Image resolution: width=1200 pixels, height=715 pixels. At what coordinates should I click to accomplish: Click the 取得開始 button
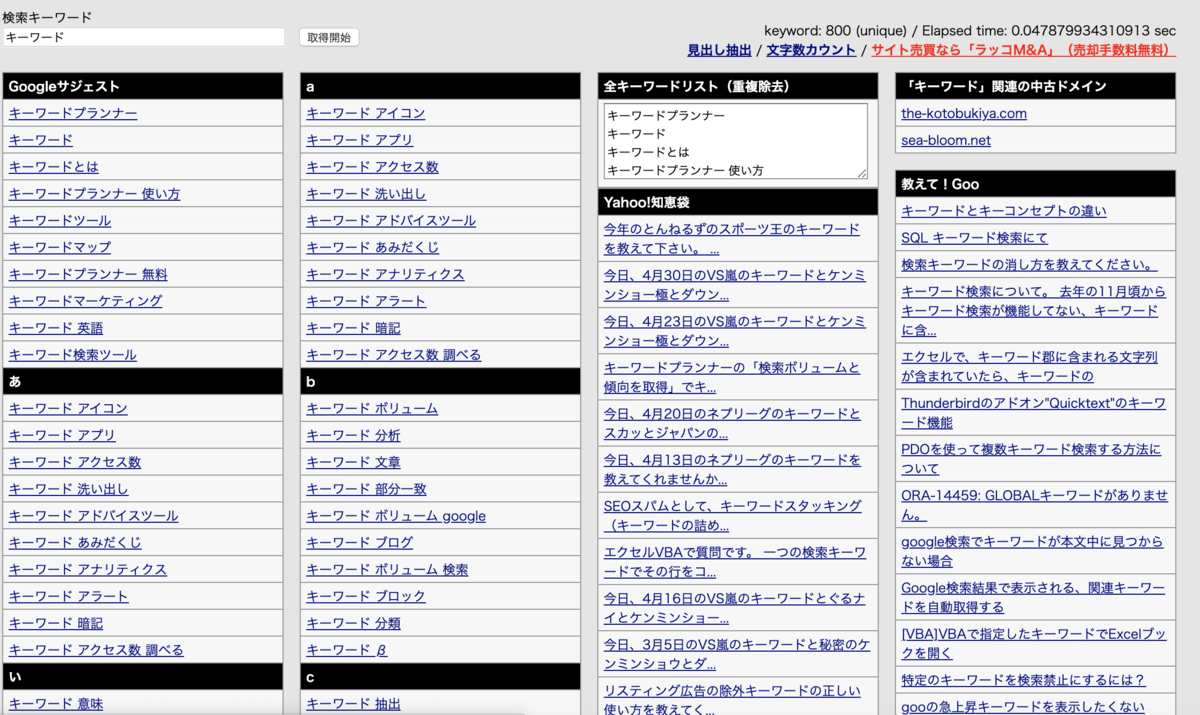tap(329, 37)
